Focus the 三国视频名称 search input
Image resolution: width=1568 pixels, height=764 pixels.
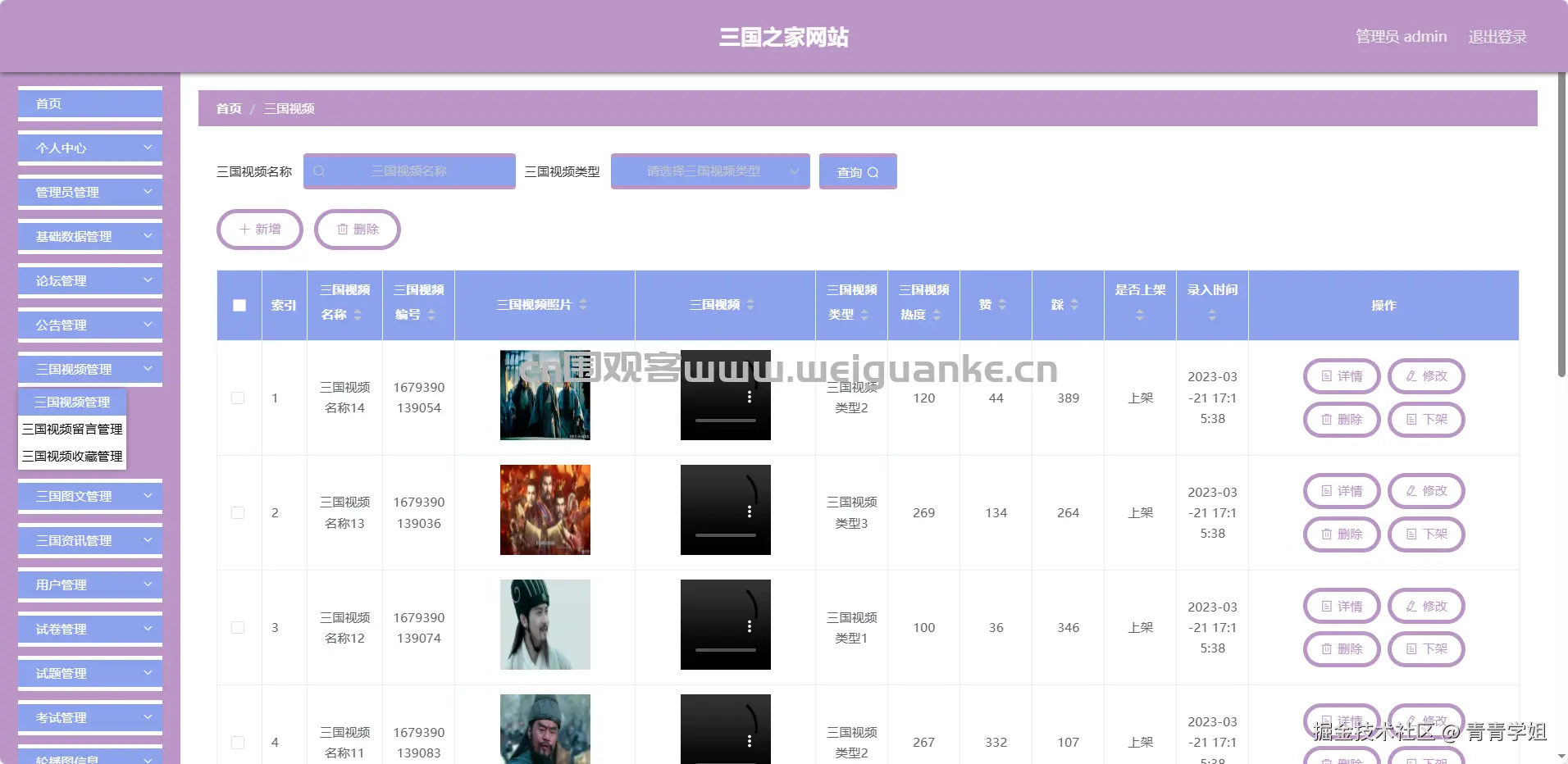pos(409,171)
